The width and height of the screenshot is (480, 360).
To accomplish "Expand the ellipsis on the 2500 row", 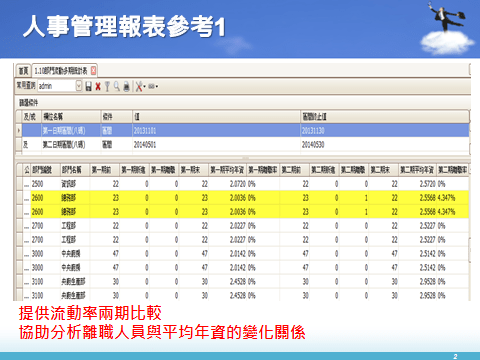I will click(27, 184).
